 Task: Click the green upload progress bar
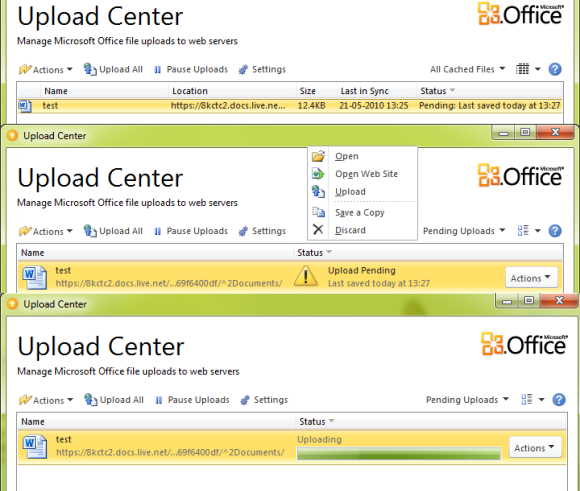tap(399, 453)
